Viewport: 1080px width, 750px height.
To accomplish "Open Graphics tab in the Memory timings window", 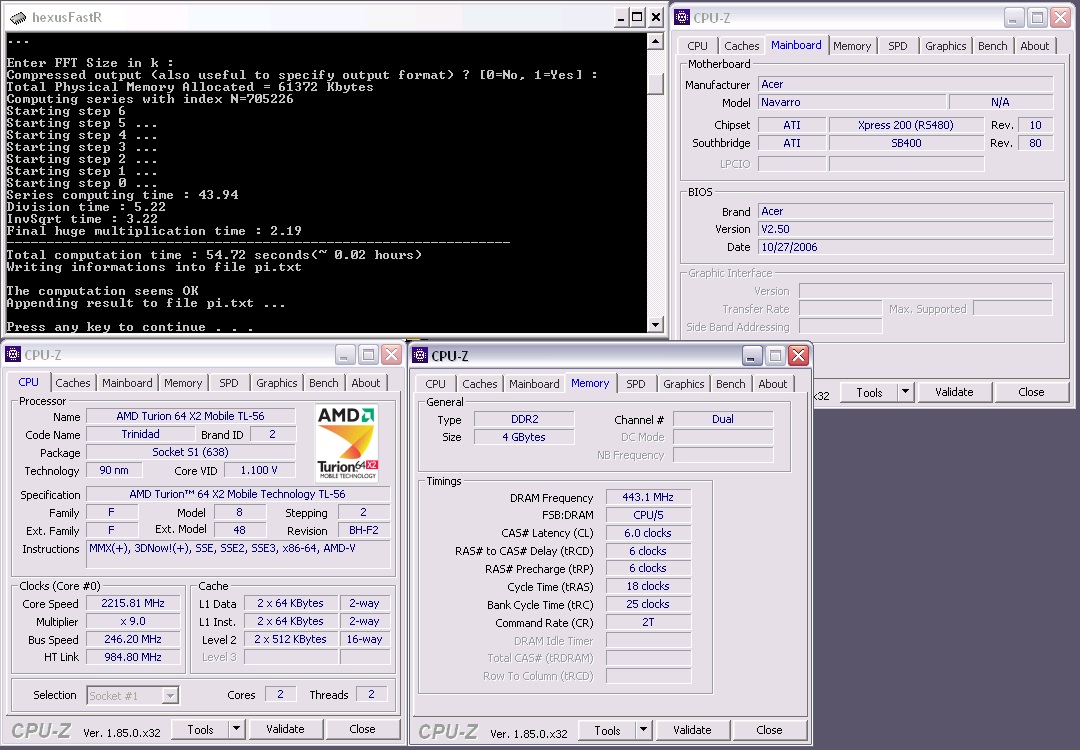I will pyautogui.click(x=684, y=384).
